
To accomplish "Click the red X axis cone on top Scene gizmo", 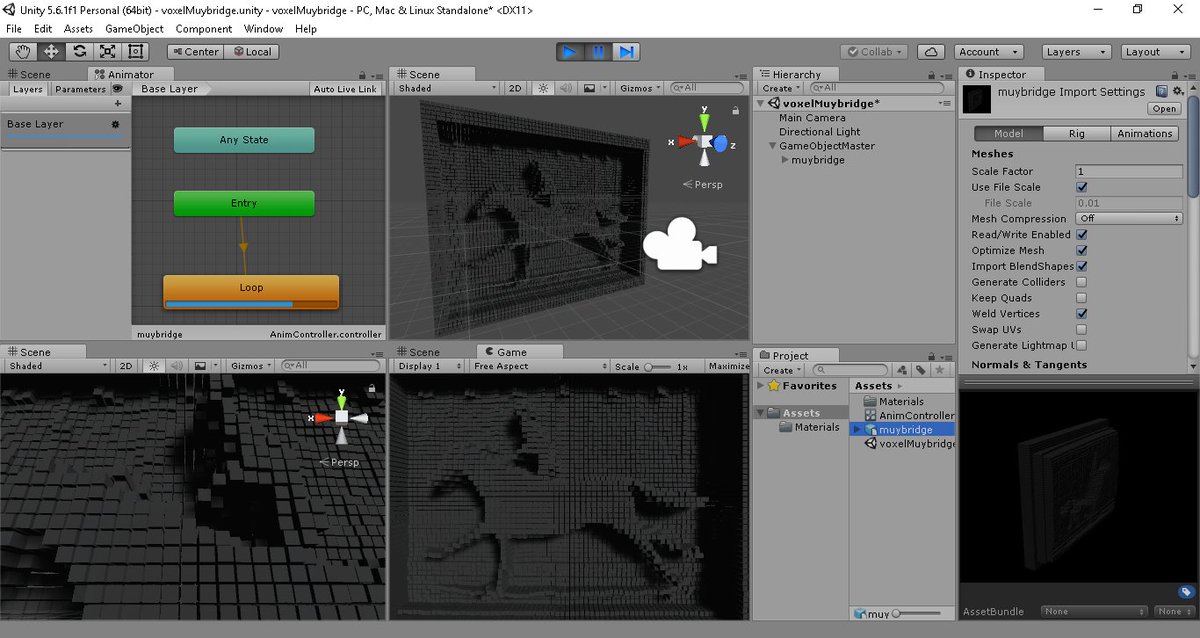I will [686, 142].
